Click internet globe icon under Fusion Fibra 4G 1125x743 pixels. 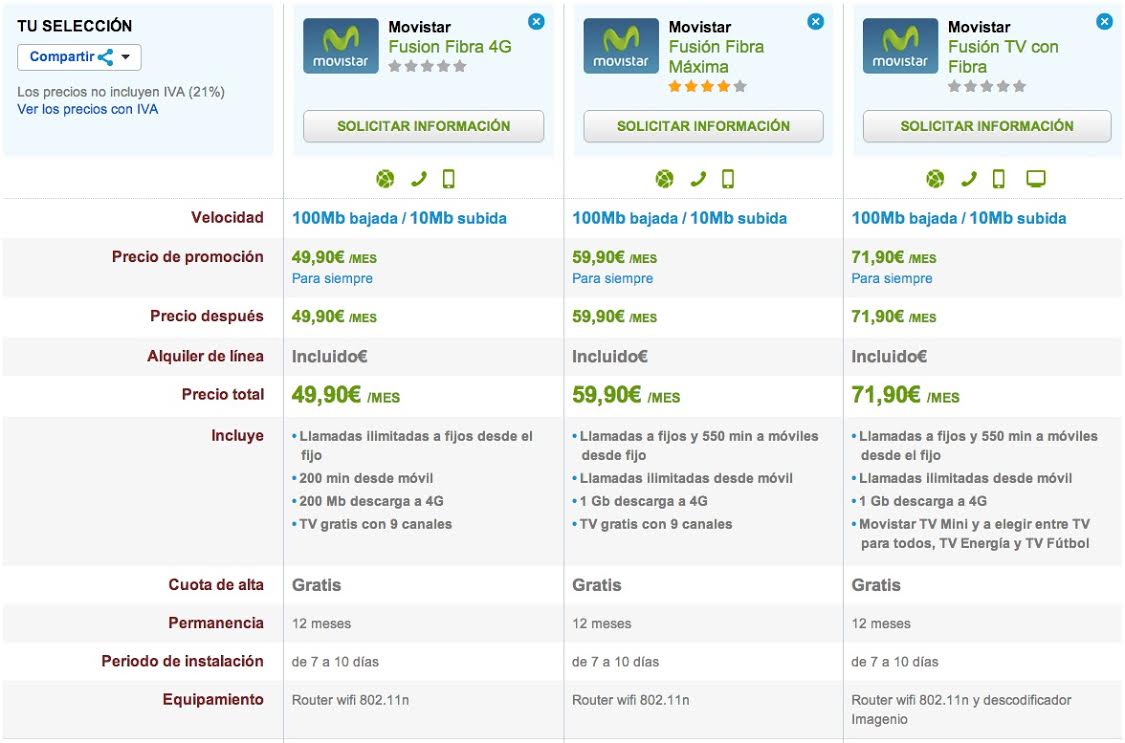tap(385, 179)
